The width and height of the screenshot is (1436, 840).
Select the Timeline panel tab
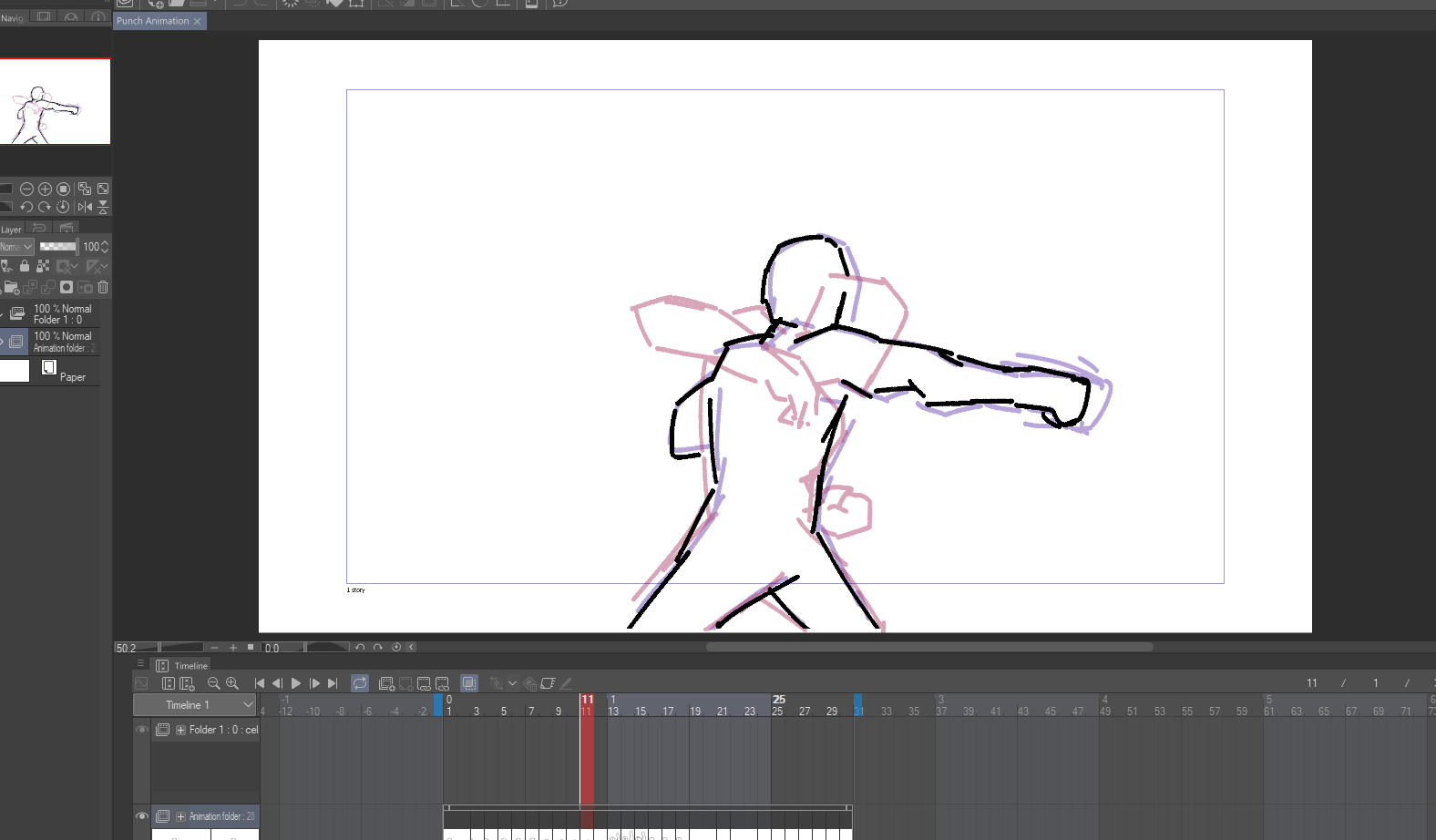pos(182,666)
